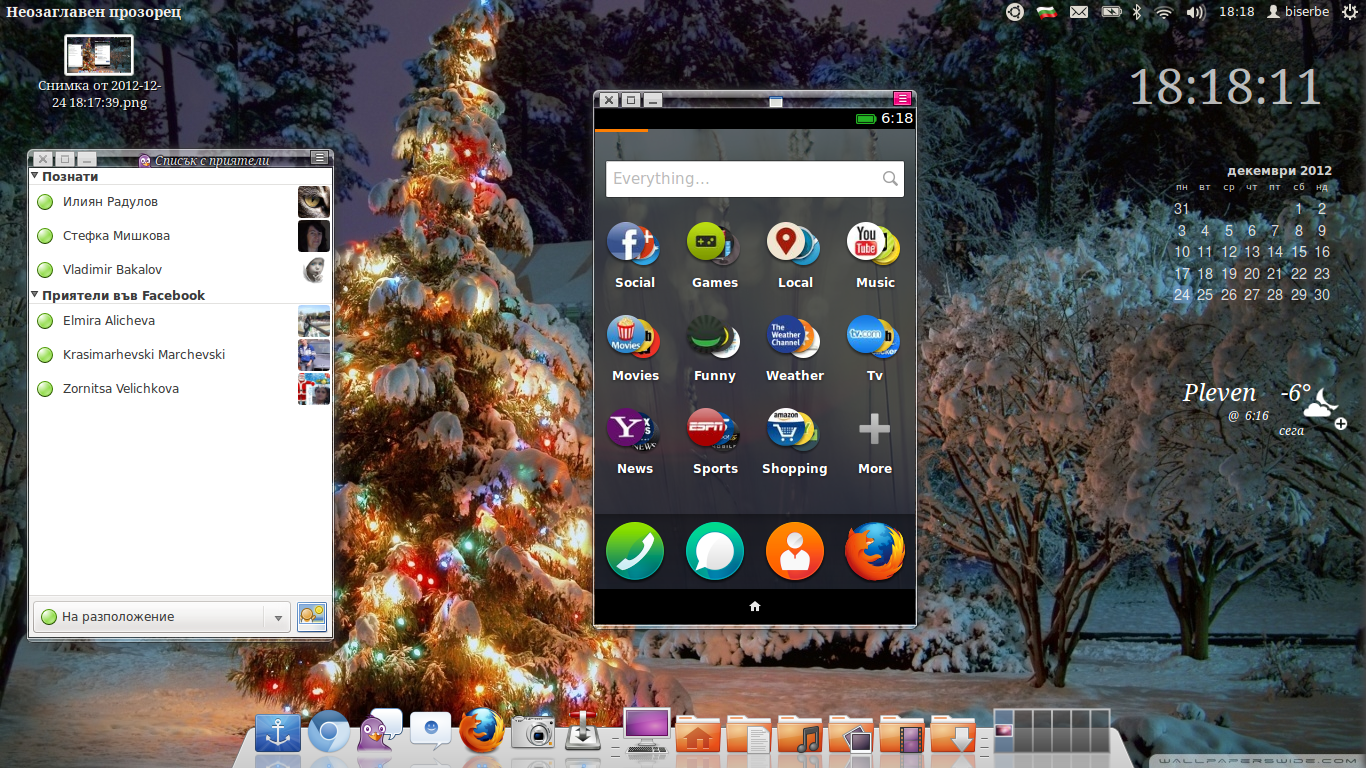Open the power gear session menu

click(1350, 12)
